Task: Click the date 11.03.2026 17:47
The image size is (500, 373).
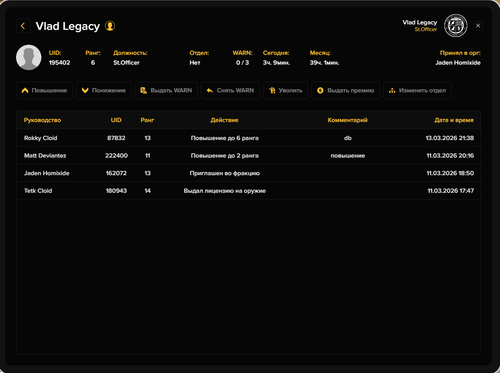Action: (x=451, y=191)
